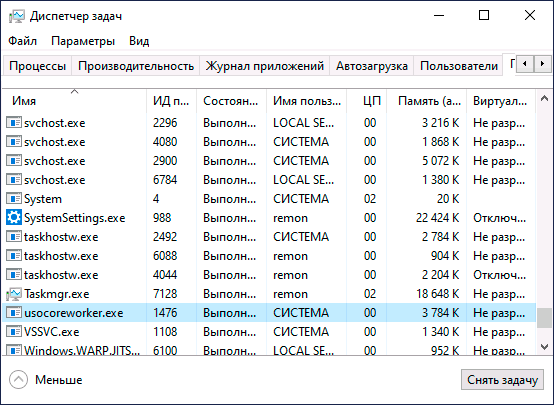Click memory value 20 K
Viewport: 554px width, 405px height.
pyautogui.click(x=448, y=199)
